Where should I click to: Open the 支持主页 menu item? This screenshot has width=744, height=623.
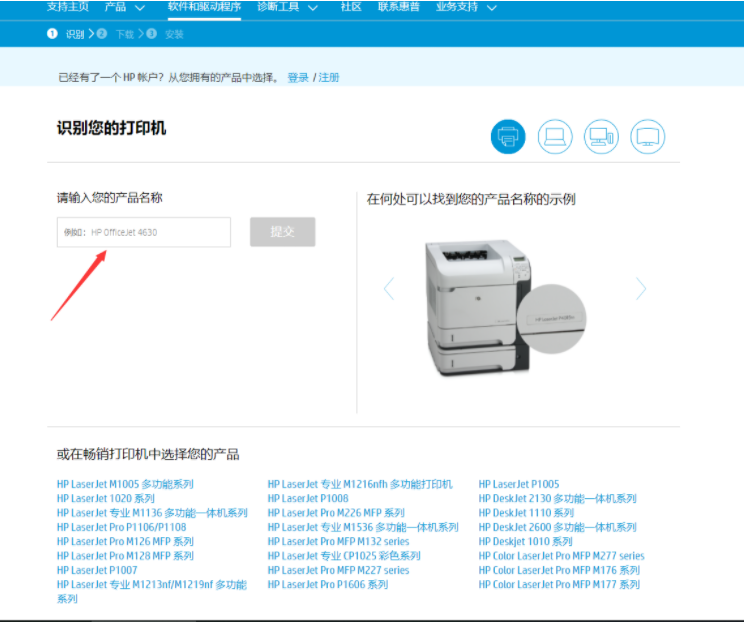point(67,7)
